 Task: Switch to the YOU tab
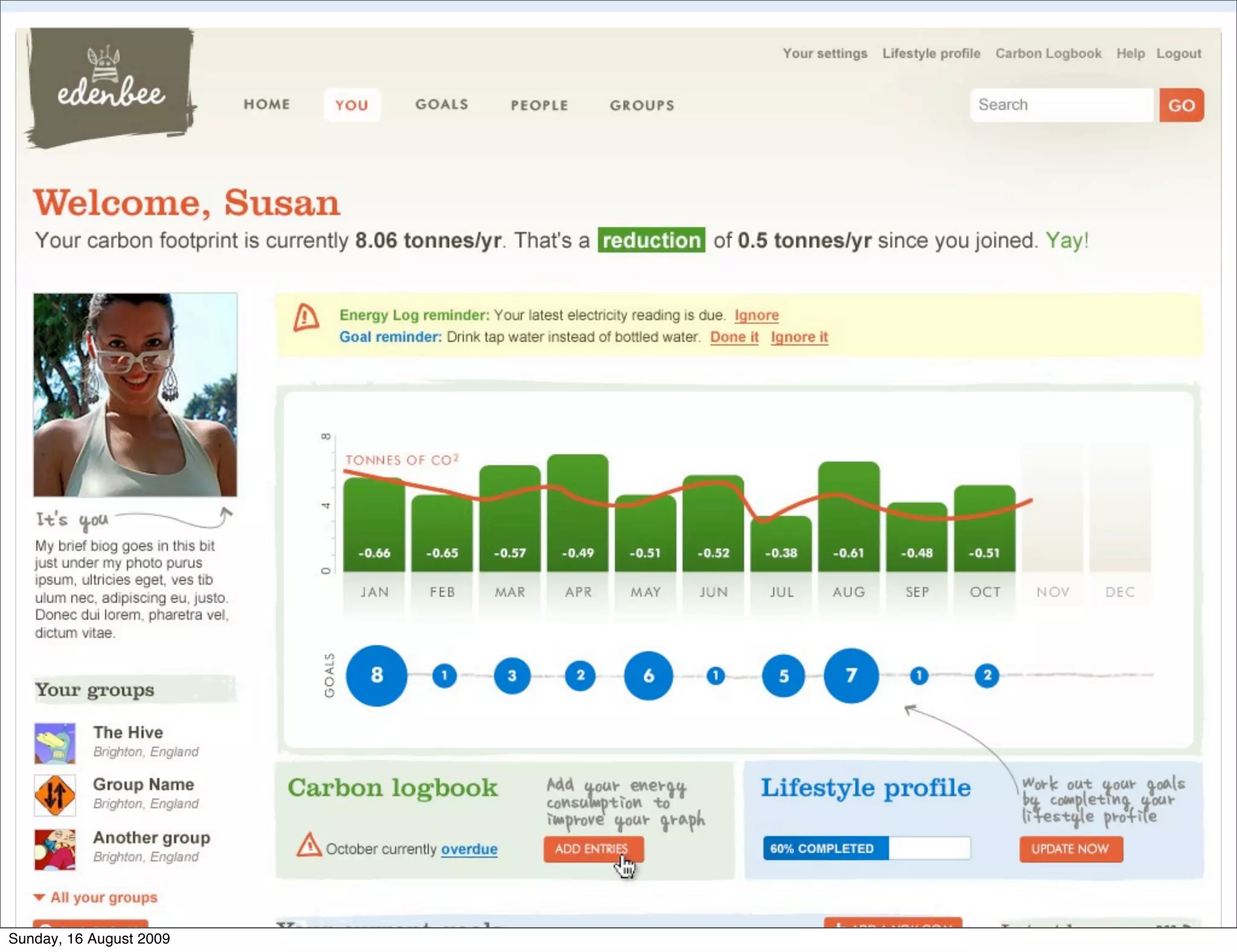click(352, 105)
